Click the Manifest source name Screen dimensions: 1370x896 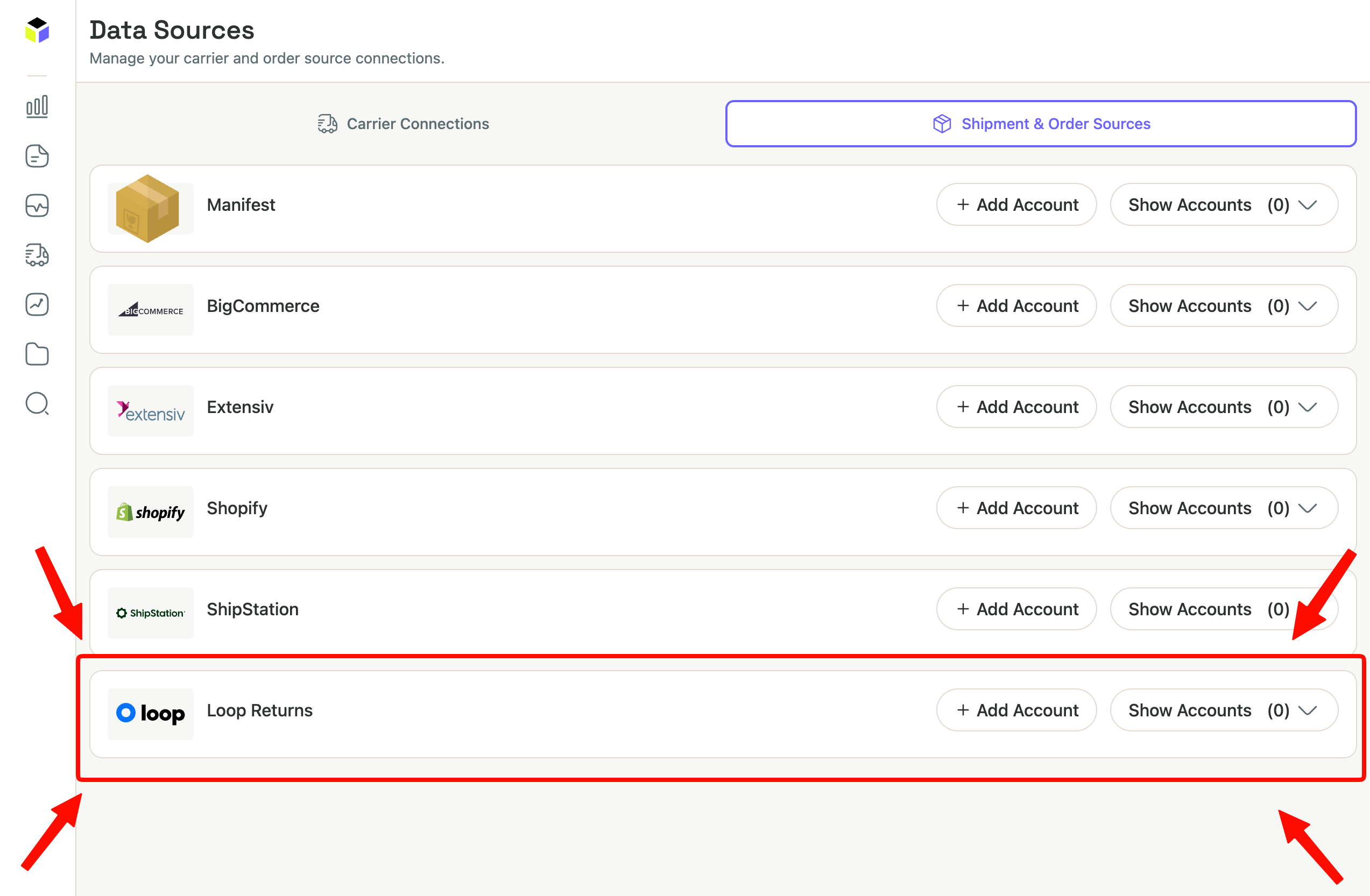[x=241, y=205]
